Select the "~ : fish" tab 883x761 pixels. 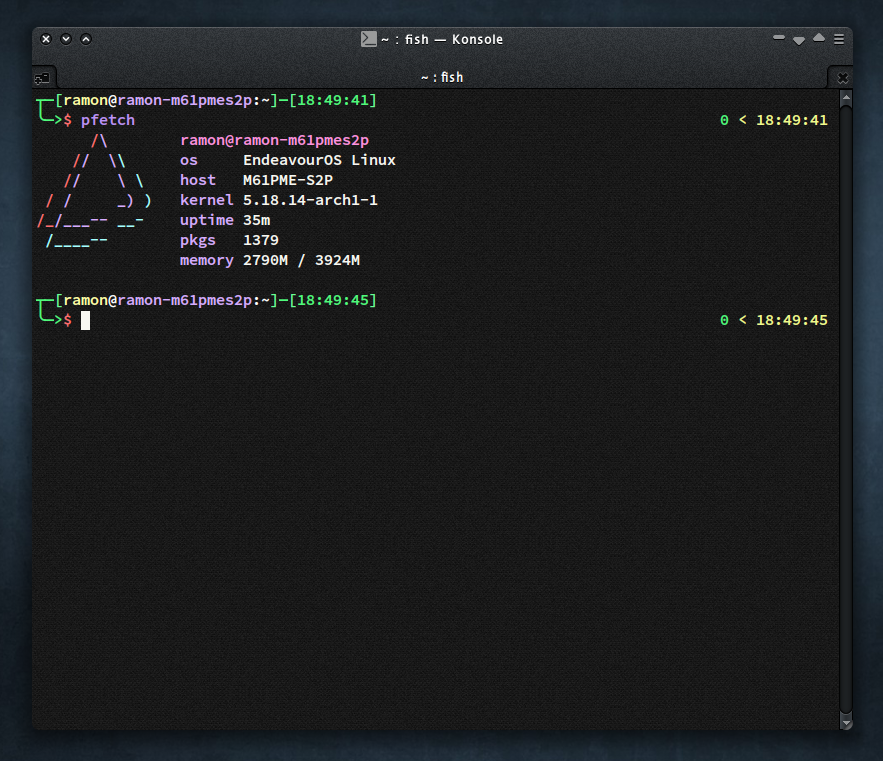[442, 77]
